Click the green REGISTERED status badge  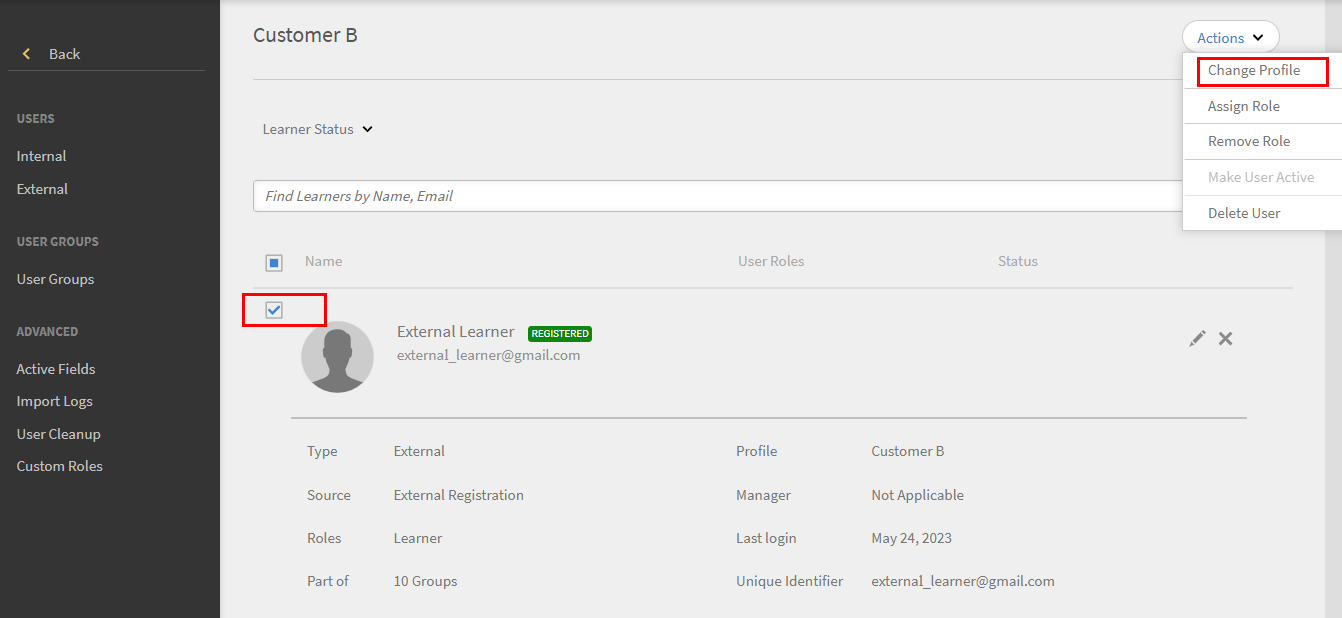[x=560, y=333]
